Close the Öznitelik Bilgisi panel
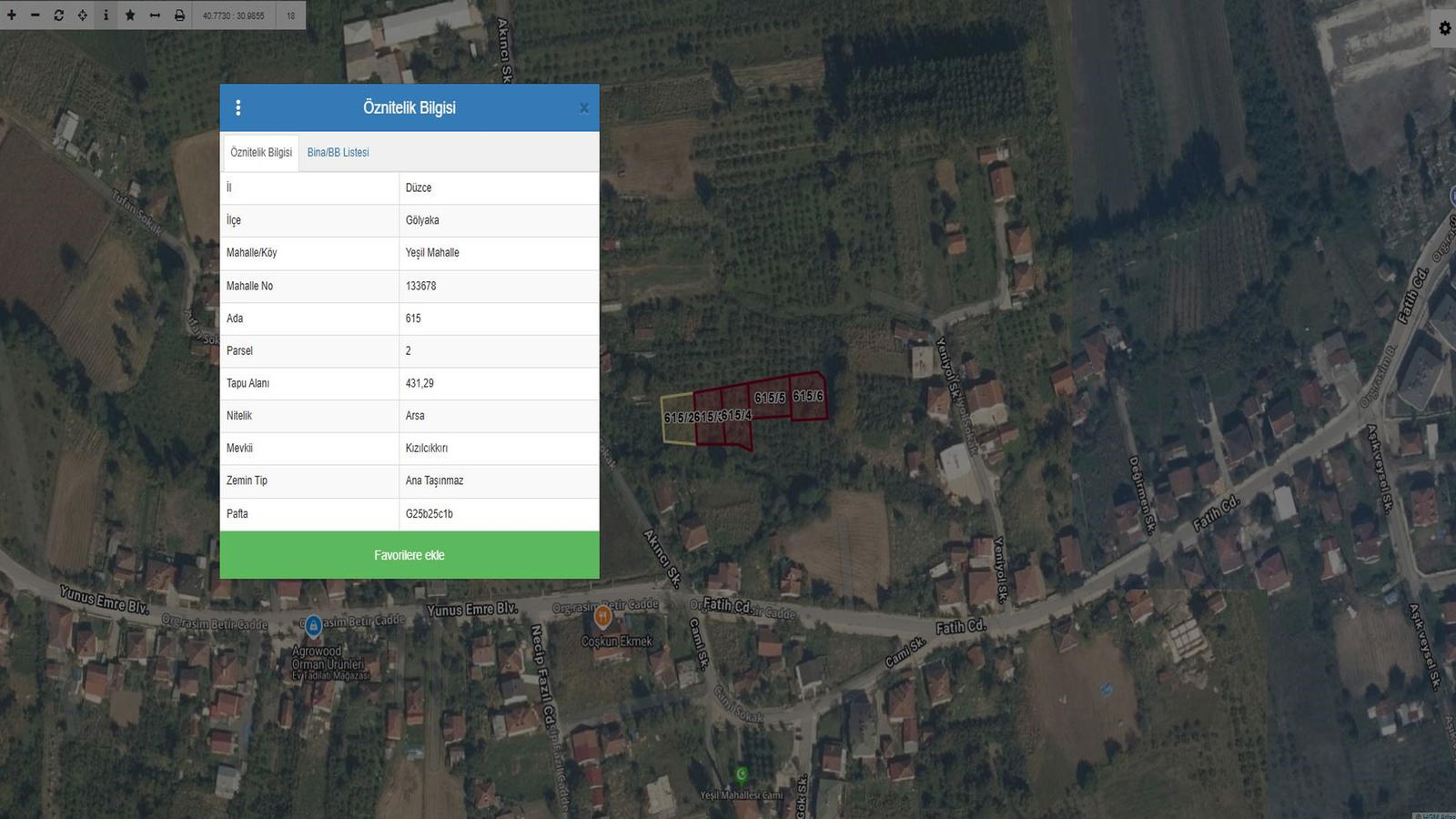This screenshot has width=1456, height=819. click(x=584, y=108)
